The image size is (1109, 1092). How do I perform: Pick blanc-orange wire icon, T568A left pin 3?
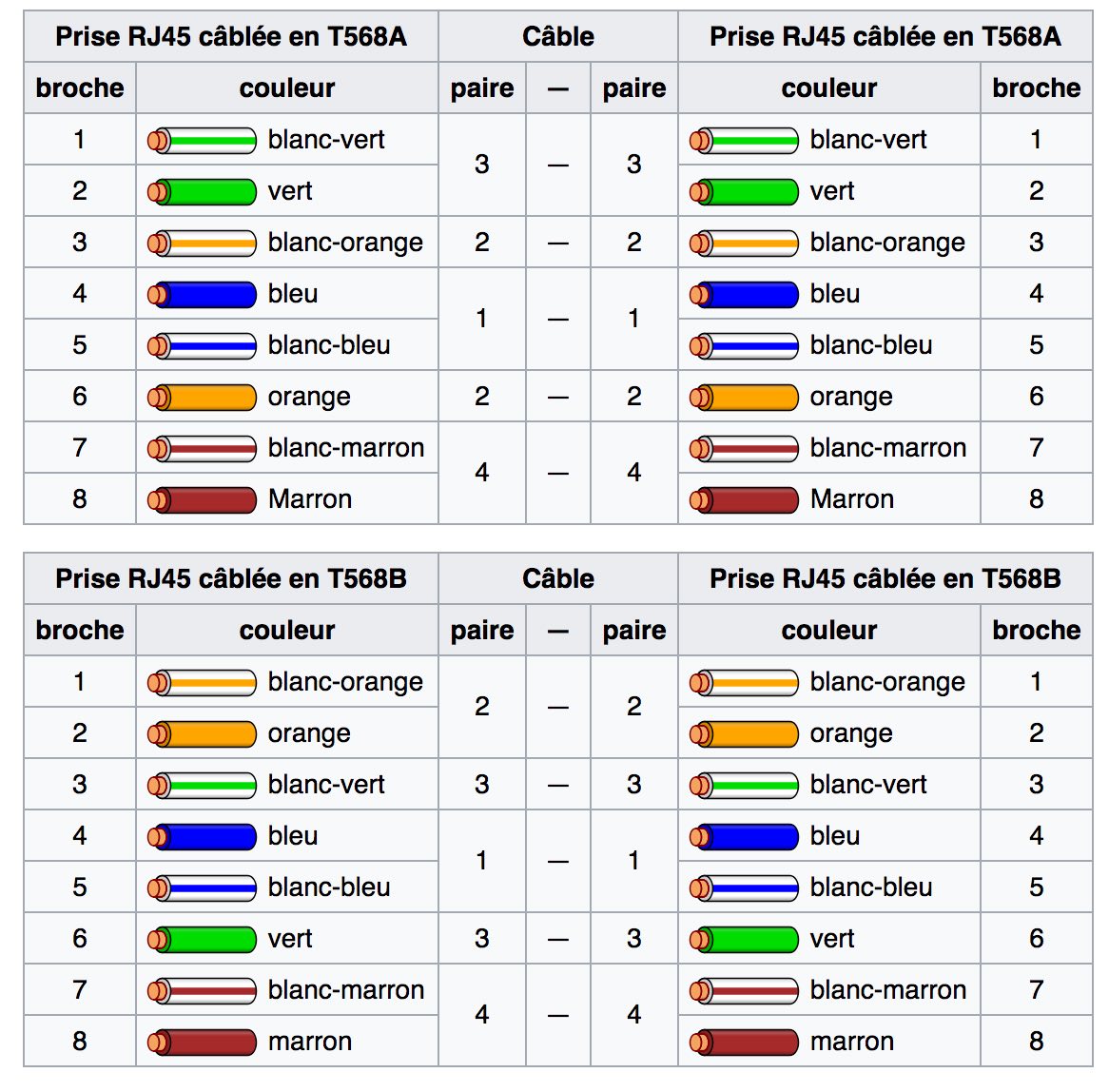(x=202, y=244)
